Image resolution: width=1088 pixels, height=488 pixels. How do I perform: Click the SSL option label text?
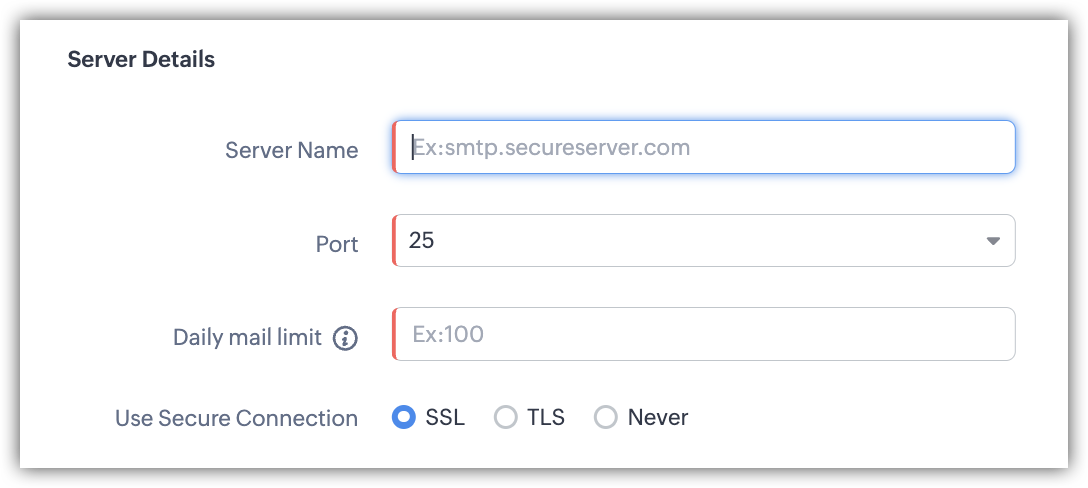click(x=445, y=417)
